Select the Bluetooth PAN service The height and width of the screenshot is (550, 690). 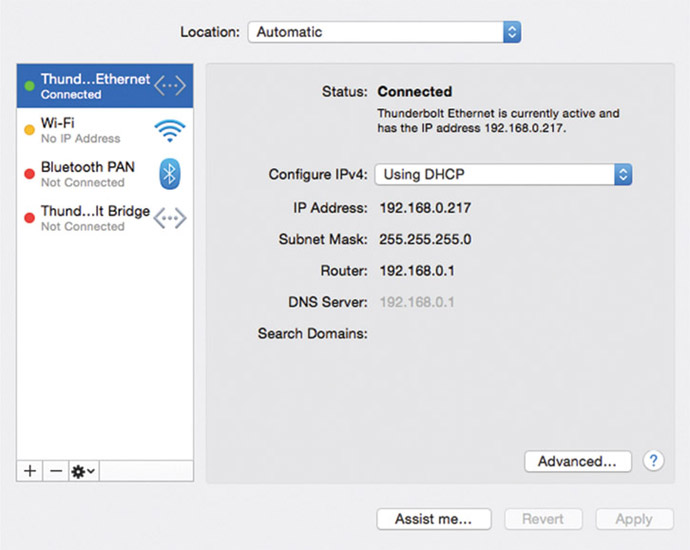[105, 174]
